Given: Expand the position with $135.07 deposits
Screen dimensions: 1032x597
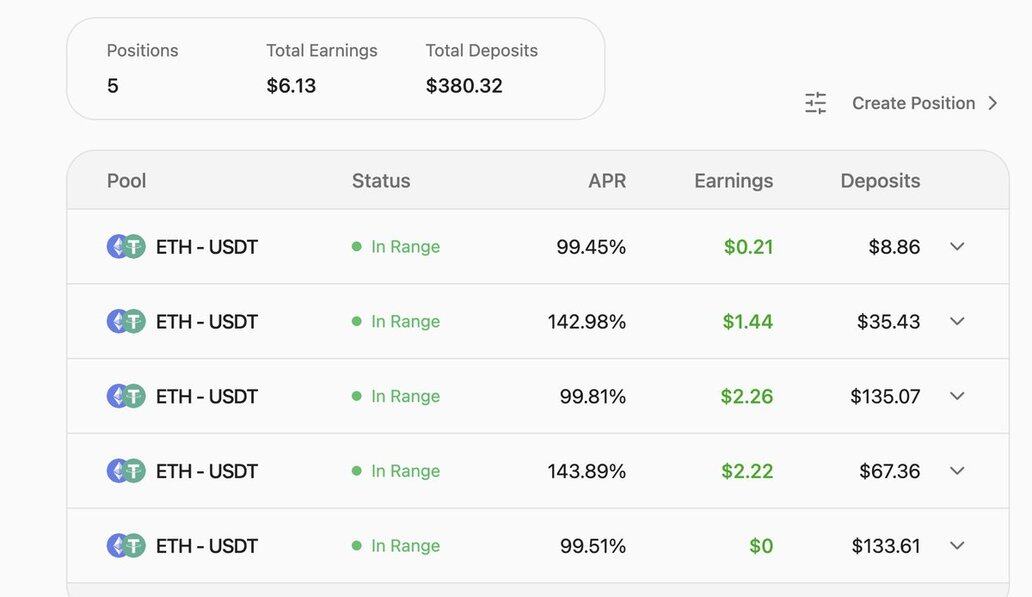Looking at the screenshot, I should [x=957, y=396].
